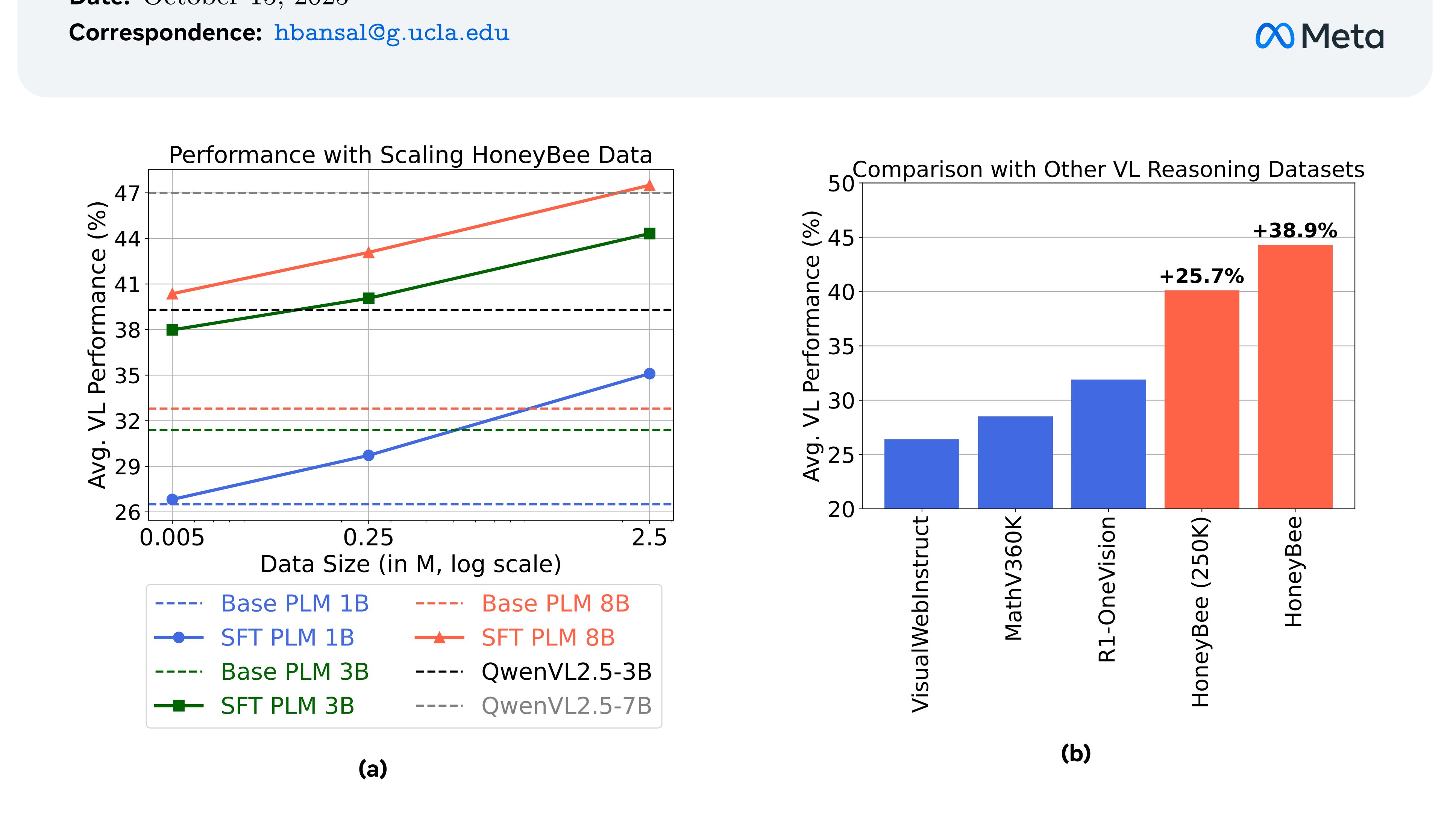The height and width of the screenshot is (814, 1456).
Task: Click the SFT PLM 8B triangle legend marker
Action: (439, 638)
